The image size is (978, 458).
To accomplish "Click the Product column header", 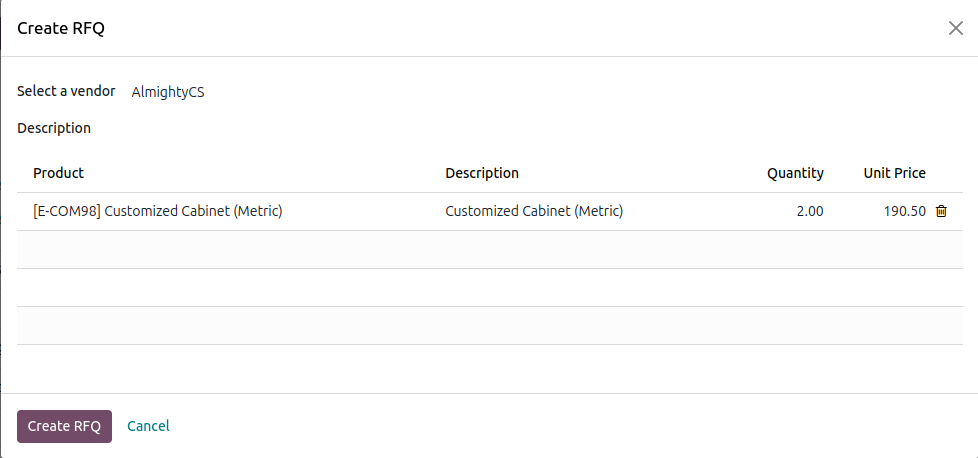I will click(x=59, y=173).
